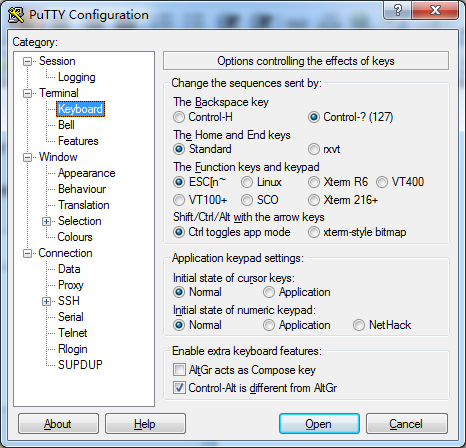Open the Proxy category

point(71,285)
